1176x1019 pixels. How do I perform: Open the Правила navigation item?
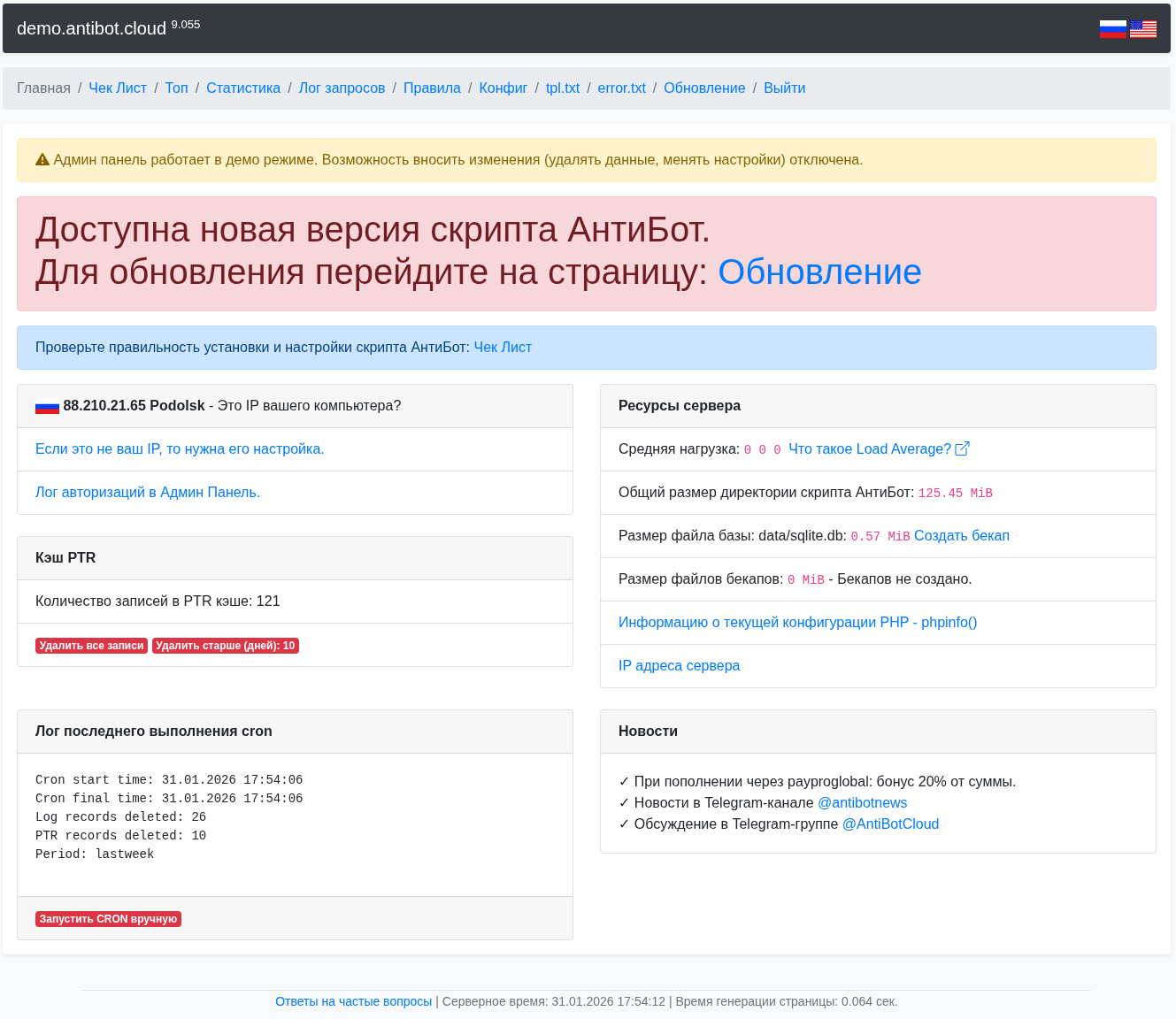[432, 88]
